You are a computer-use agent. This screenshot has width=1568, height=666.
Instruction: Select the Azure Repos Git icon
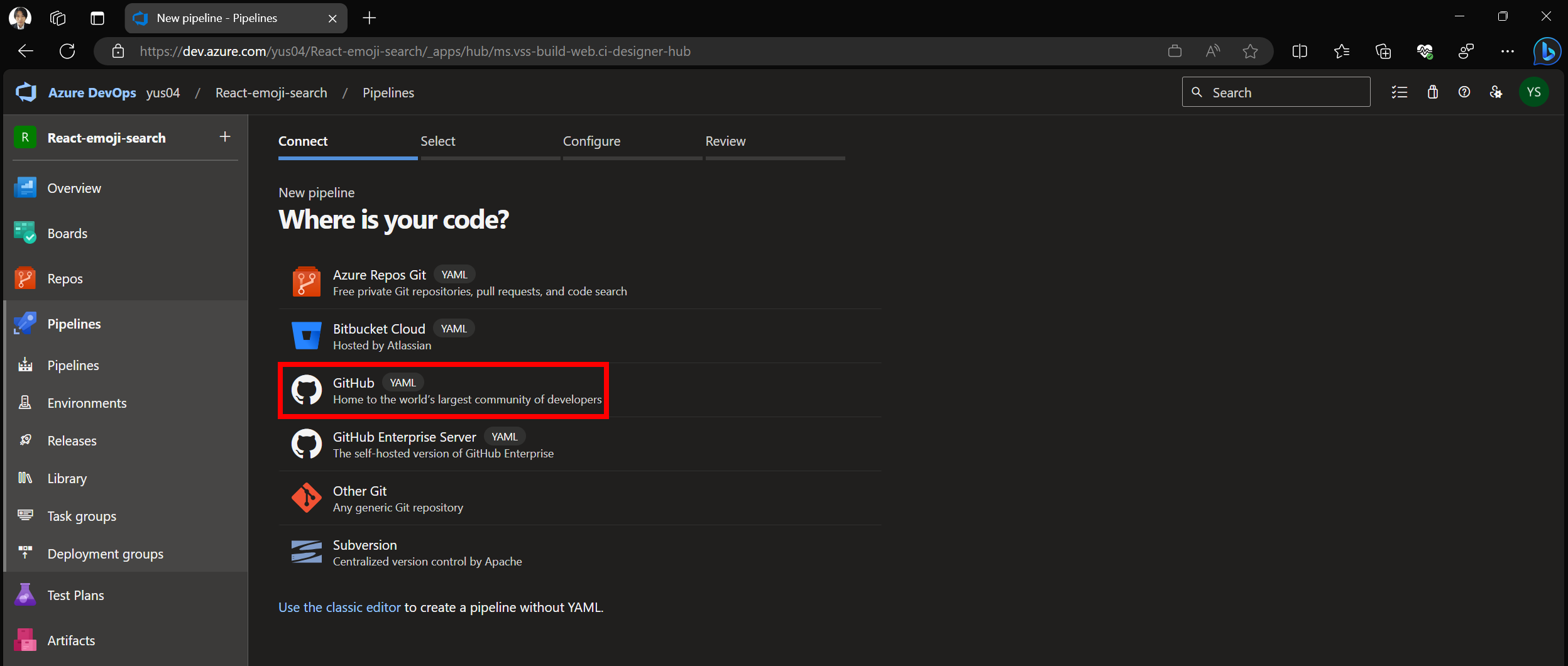pos(307,282)
